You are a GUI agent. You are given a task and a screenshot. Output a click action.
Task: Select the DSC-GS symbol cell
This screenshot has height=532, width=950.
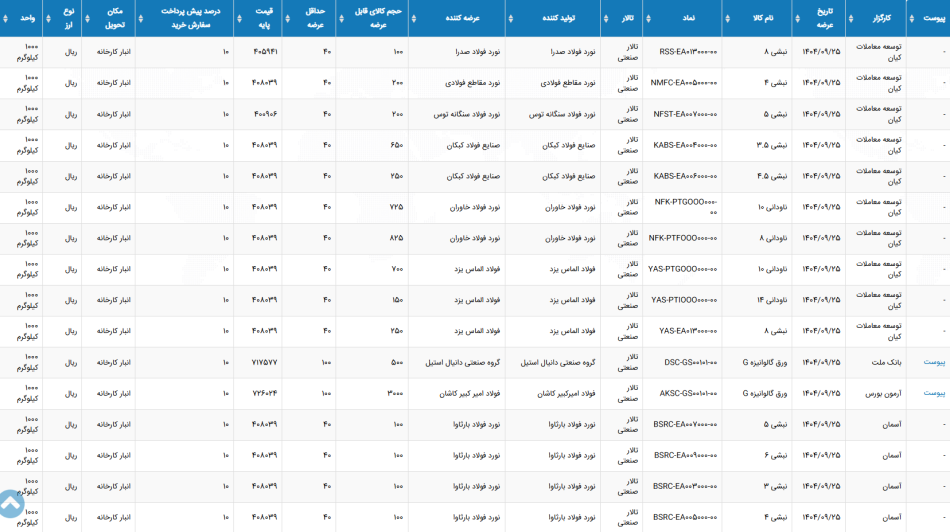tap(691, 362)
